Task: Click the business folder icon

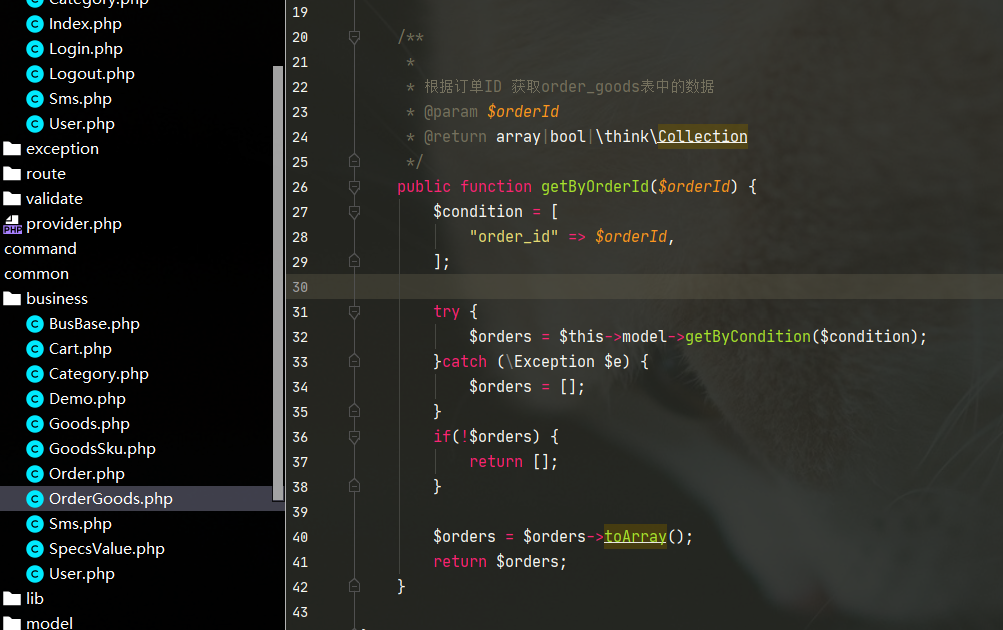Action: point(12,299)
